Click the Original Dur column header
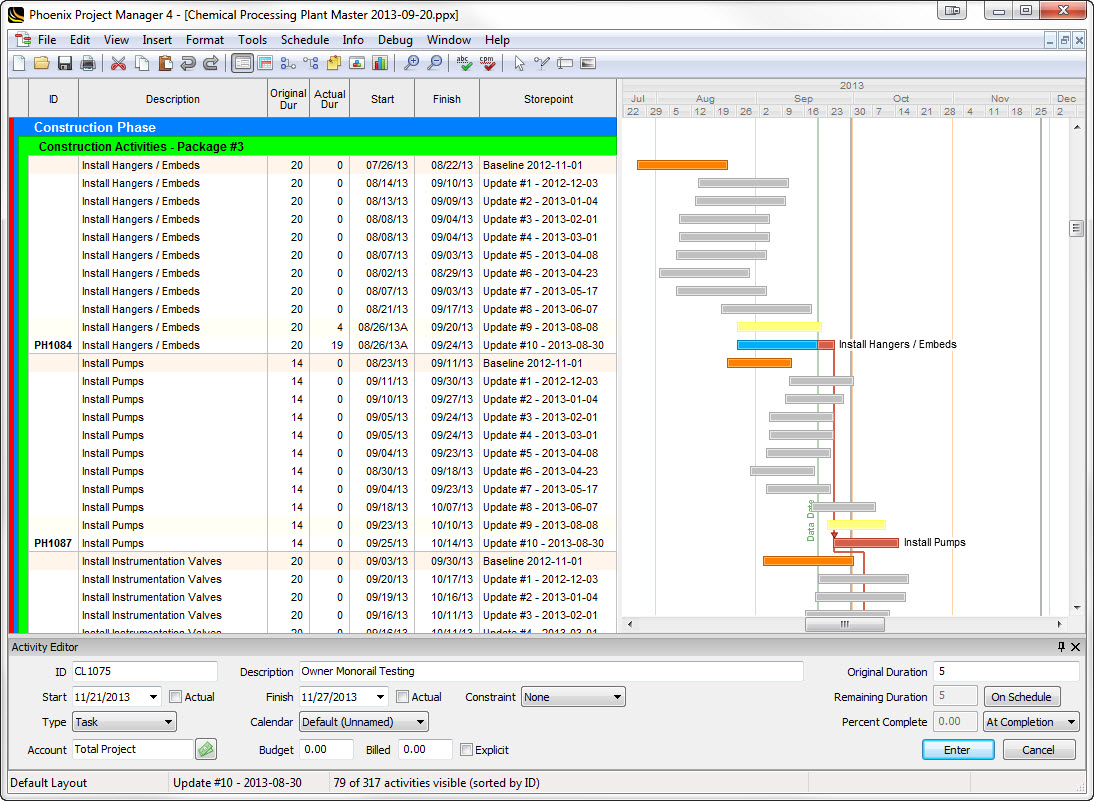Image resolution: width=1094 pixels, height=801 pixels. coord(288,99)
